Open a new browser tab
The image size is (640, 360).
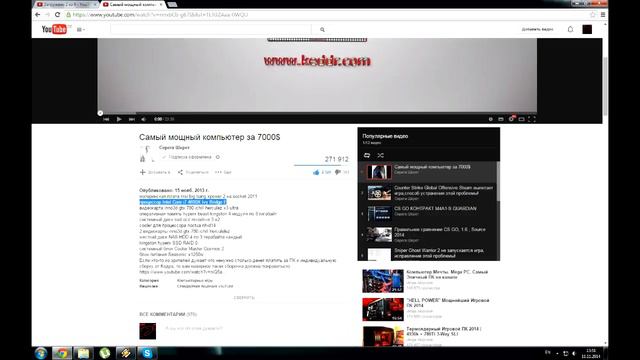click(172, 4)
